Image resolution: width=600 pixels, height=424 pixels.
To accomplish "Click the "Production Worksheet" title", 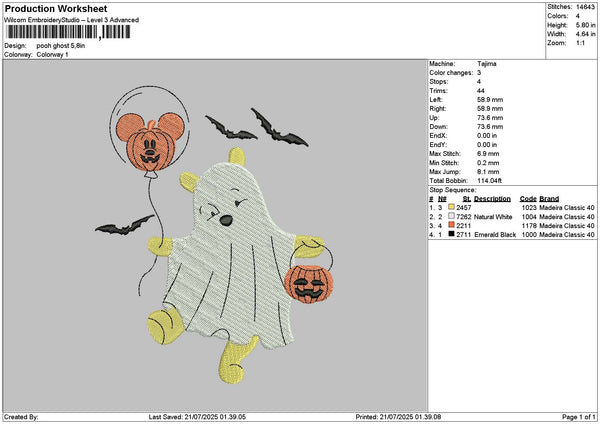I will point(56,9).
